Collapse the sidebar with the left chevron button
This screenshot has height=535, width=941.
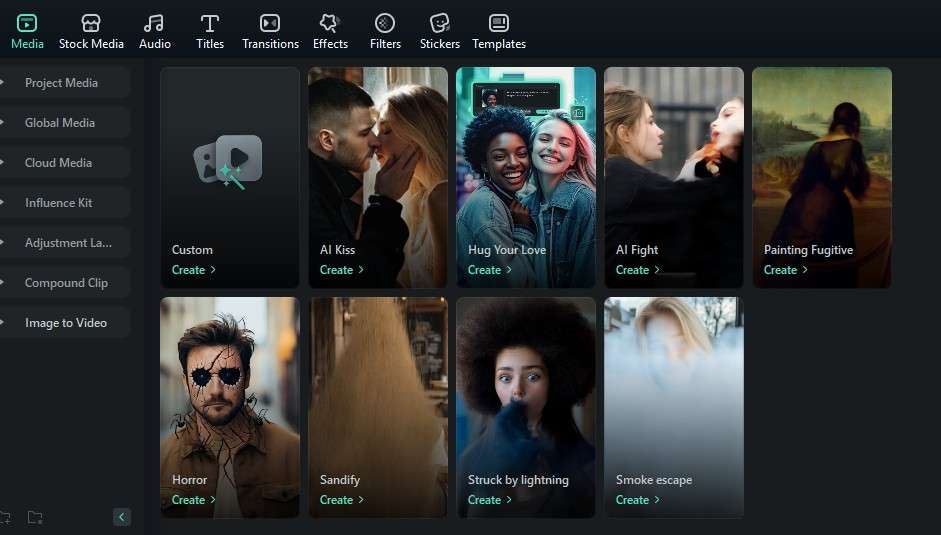pyautogui.click(x=122, y=517)
